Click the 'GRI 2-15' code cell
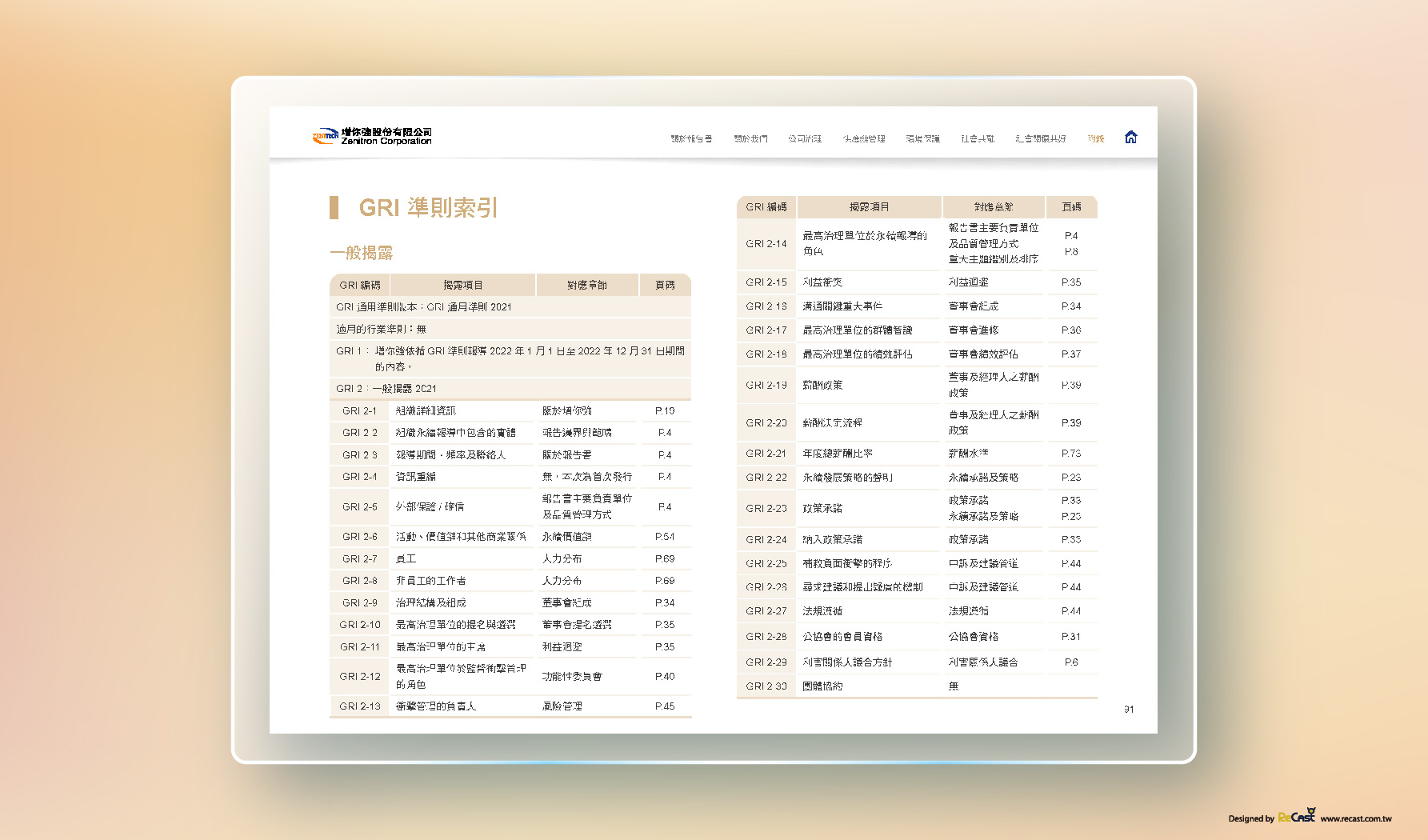The image size is (1428, 840). 766,282
